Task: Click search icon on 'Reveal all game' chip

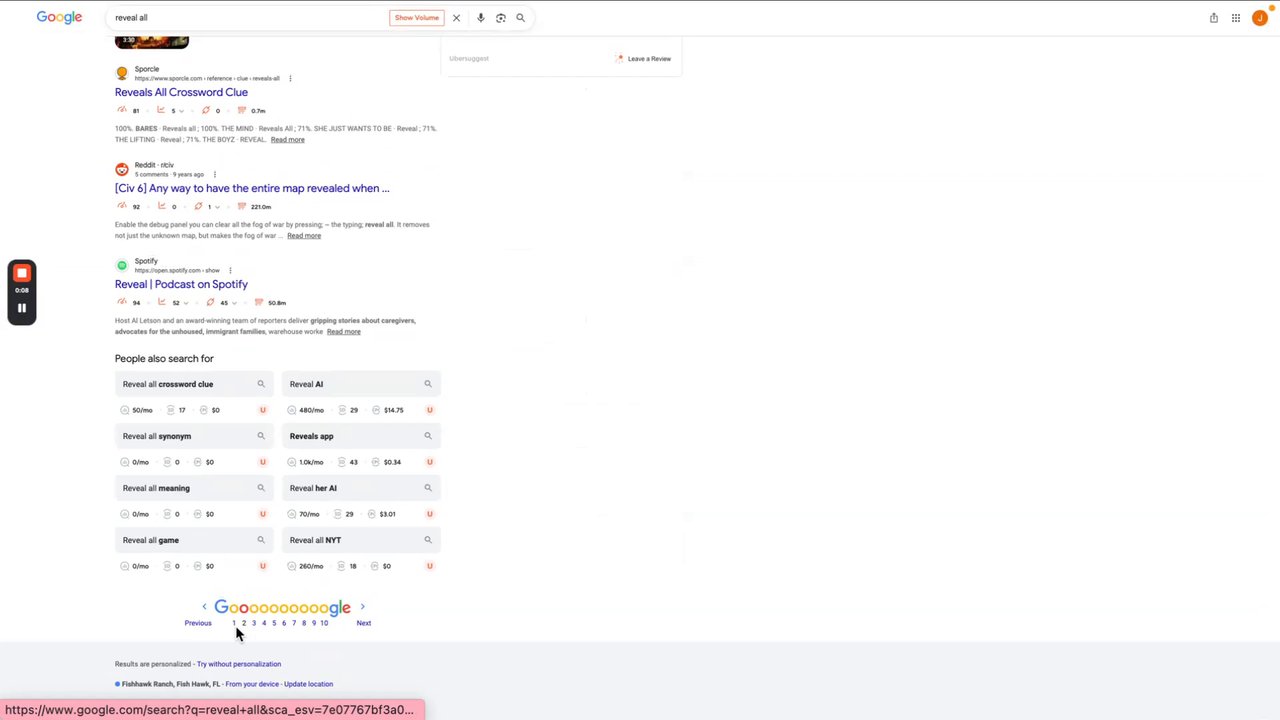Action: click(x=261, y=540)
